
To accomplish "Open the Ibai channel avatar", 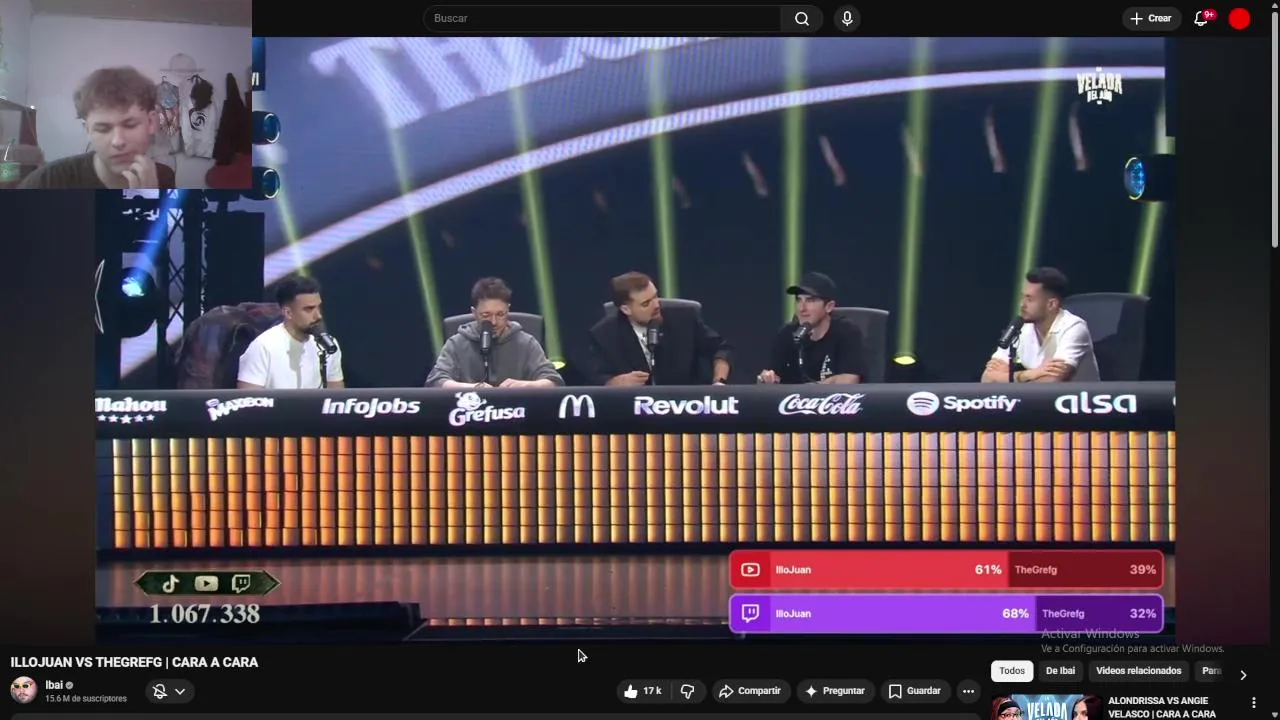I will 23,690.
